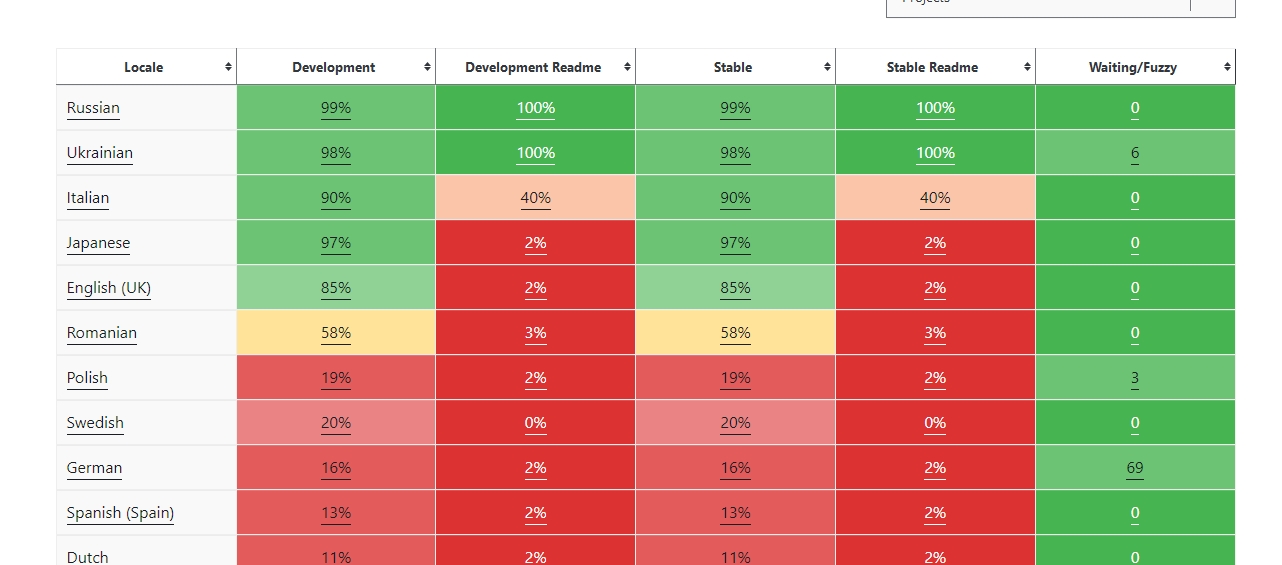Click sort arrows in Stable Readme header

[x=1027, y=67]
